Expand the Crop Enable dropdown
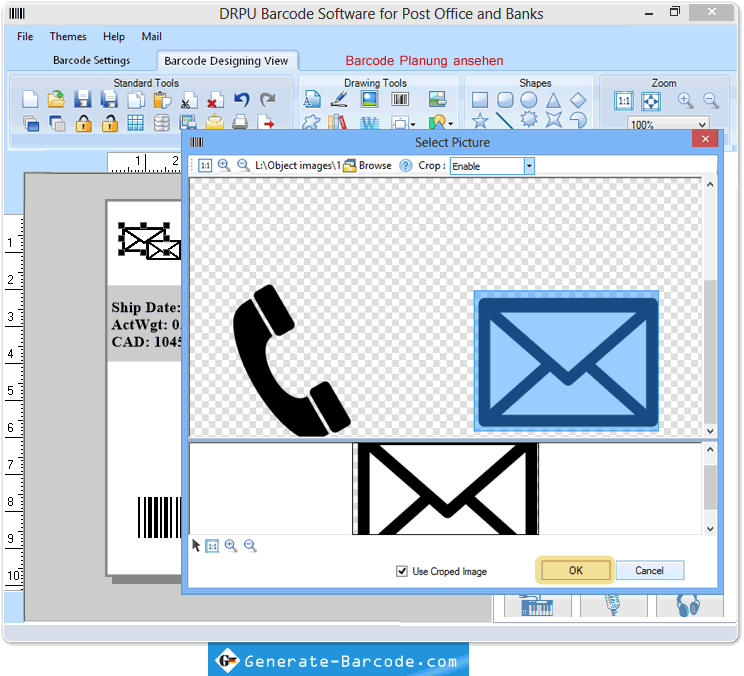 point(529,166)
